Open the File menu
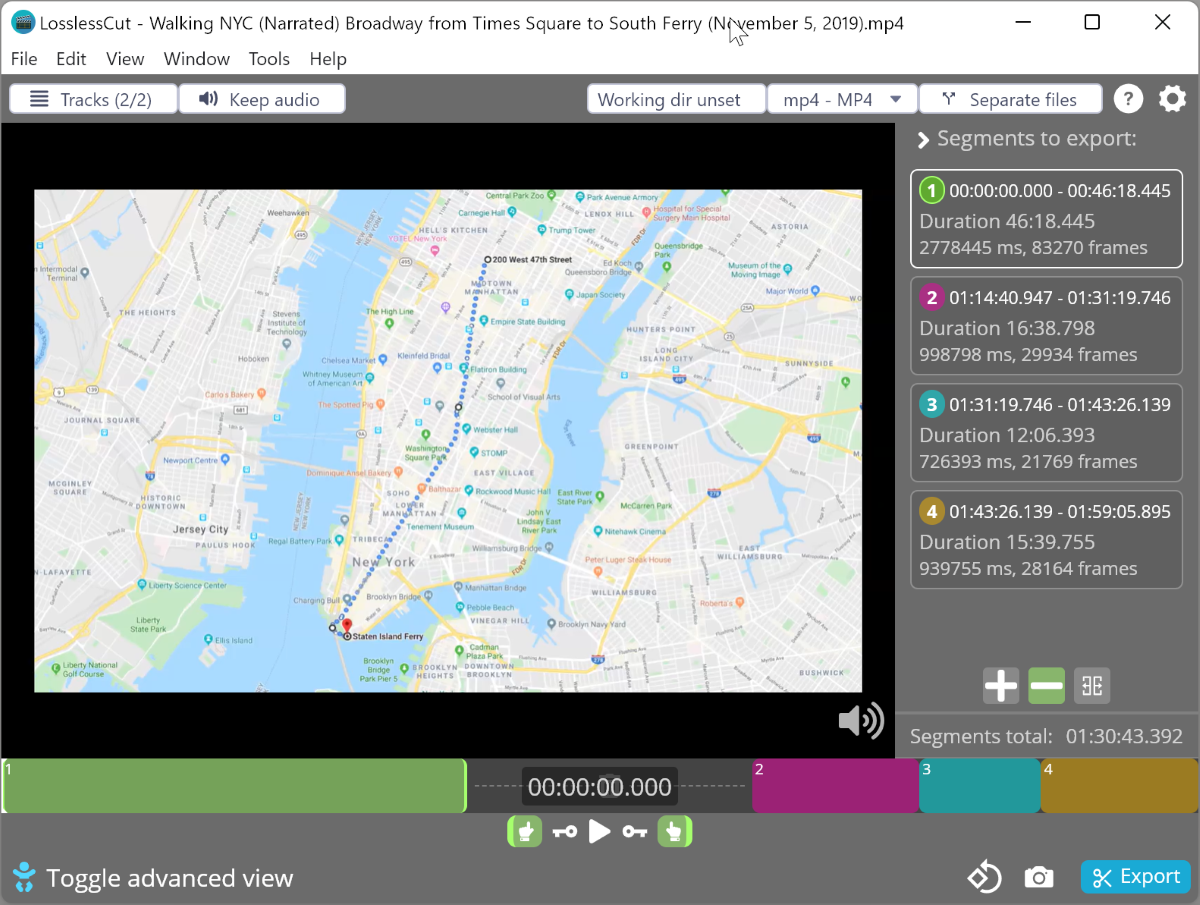 click(x=24, y=59)
